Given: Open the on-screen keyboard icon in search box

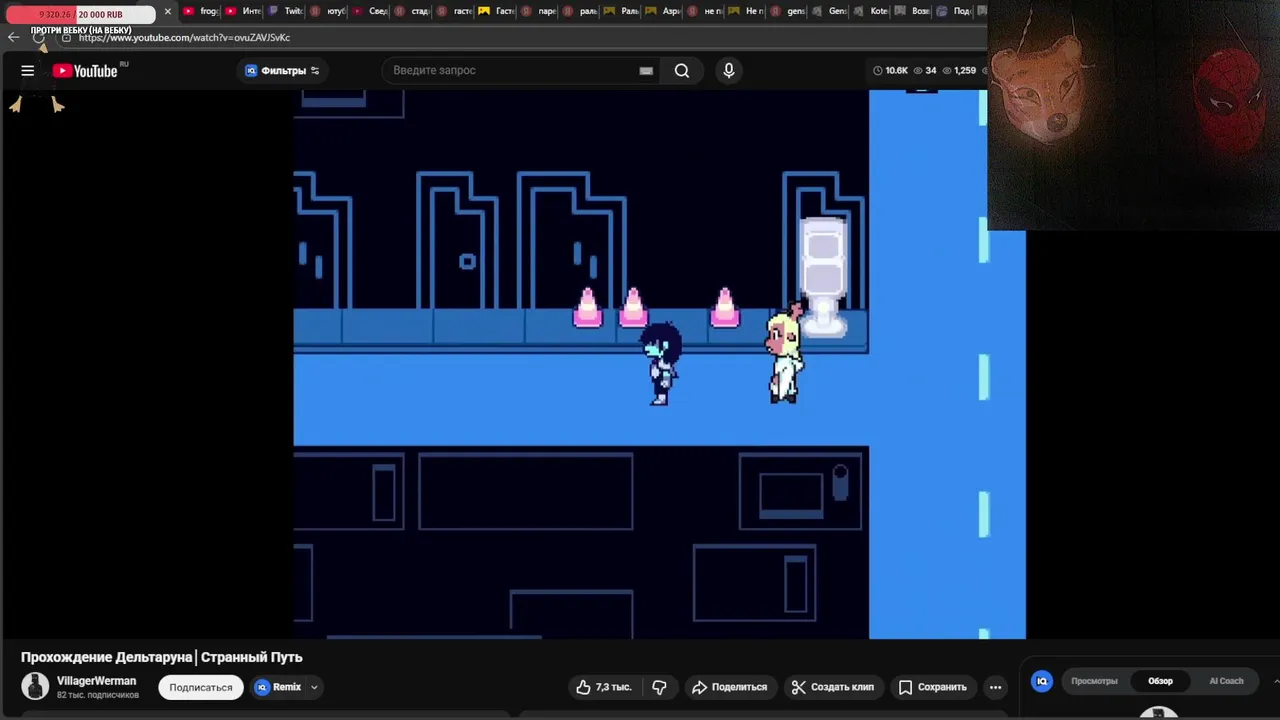Looking at the screenshot, I should coord(646,71).
